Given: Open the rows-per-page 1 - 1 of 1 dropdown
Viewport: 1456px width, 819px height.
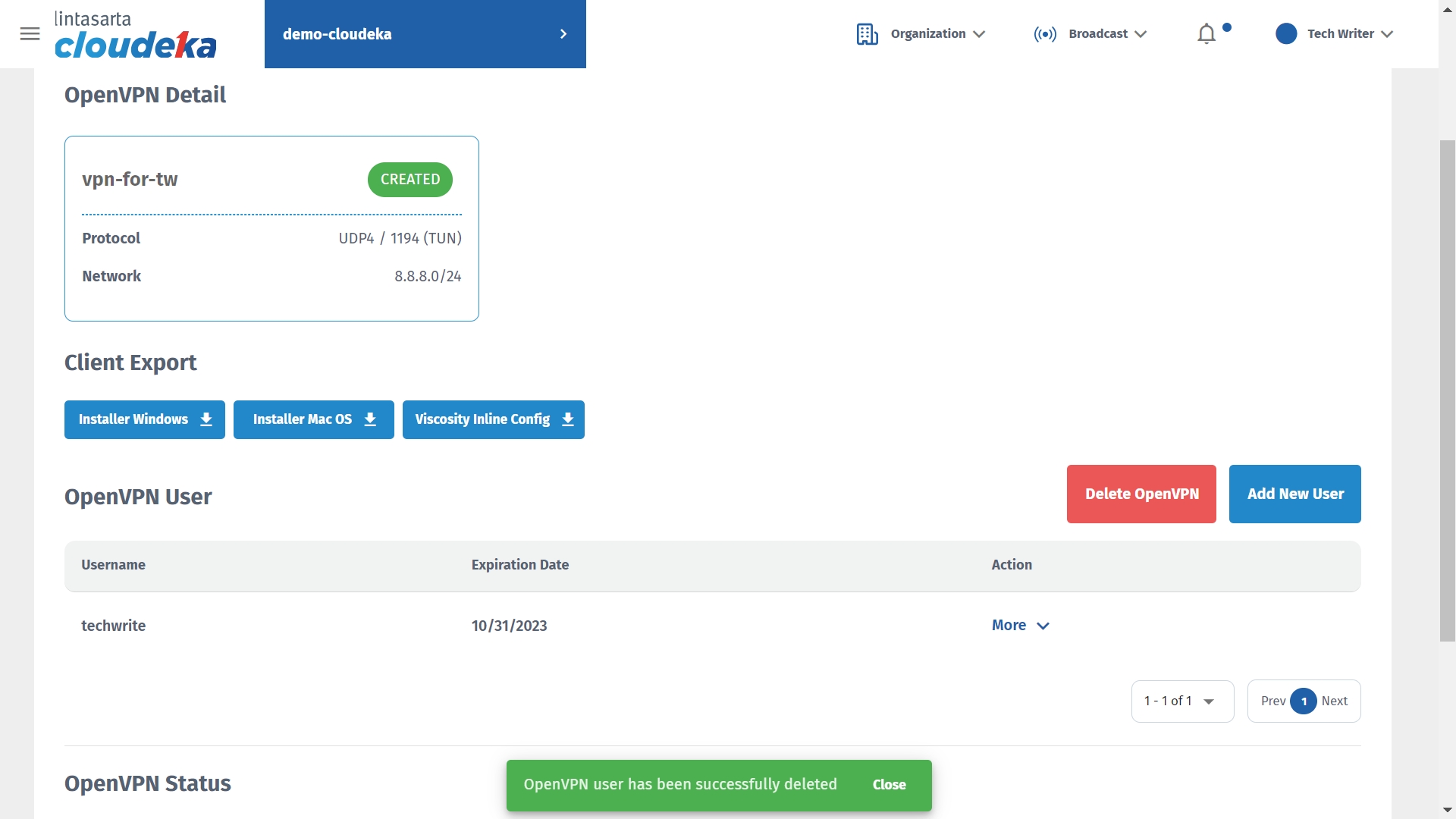Looking at the screenshot, I should pyautogui.click(x=1181, y=701).
